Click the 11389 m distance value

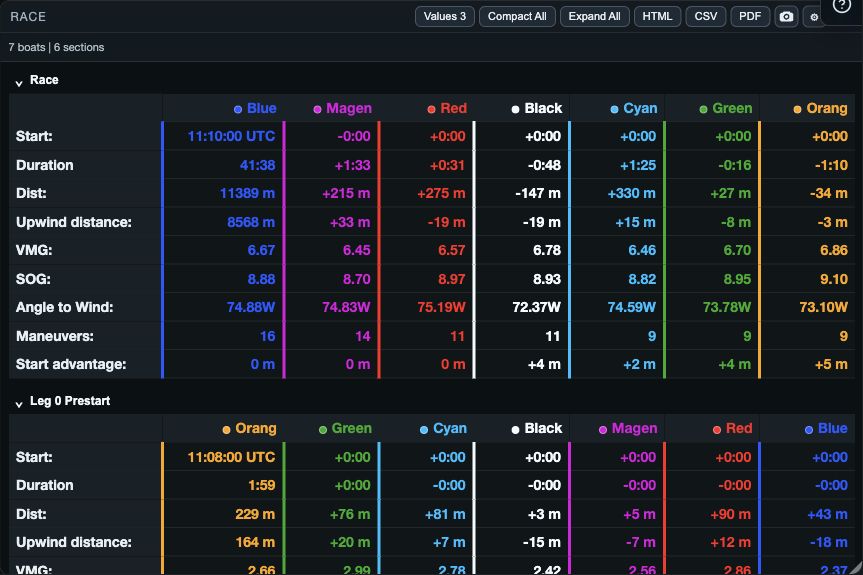pyautogui.click(x=247, y=194)
